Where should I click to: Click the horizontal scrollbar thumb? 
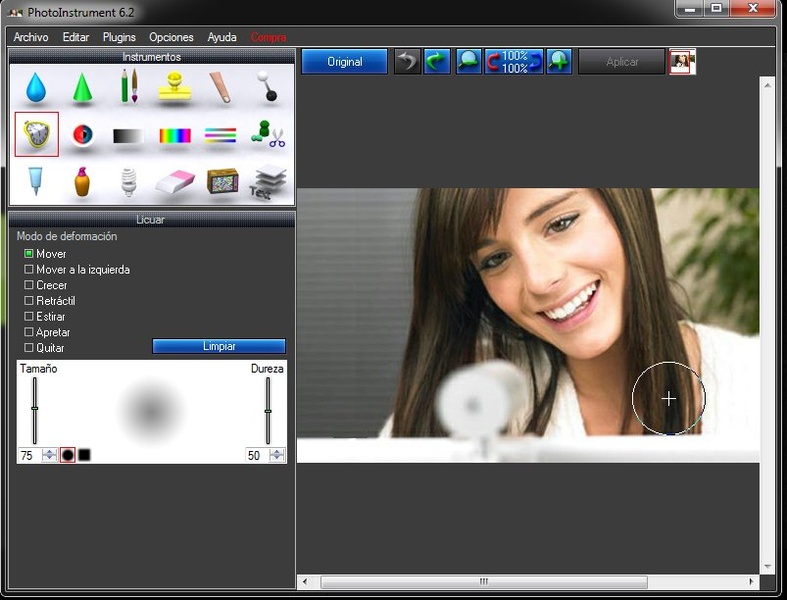(x=484, y=582)
